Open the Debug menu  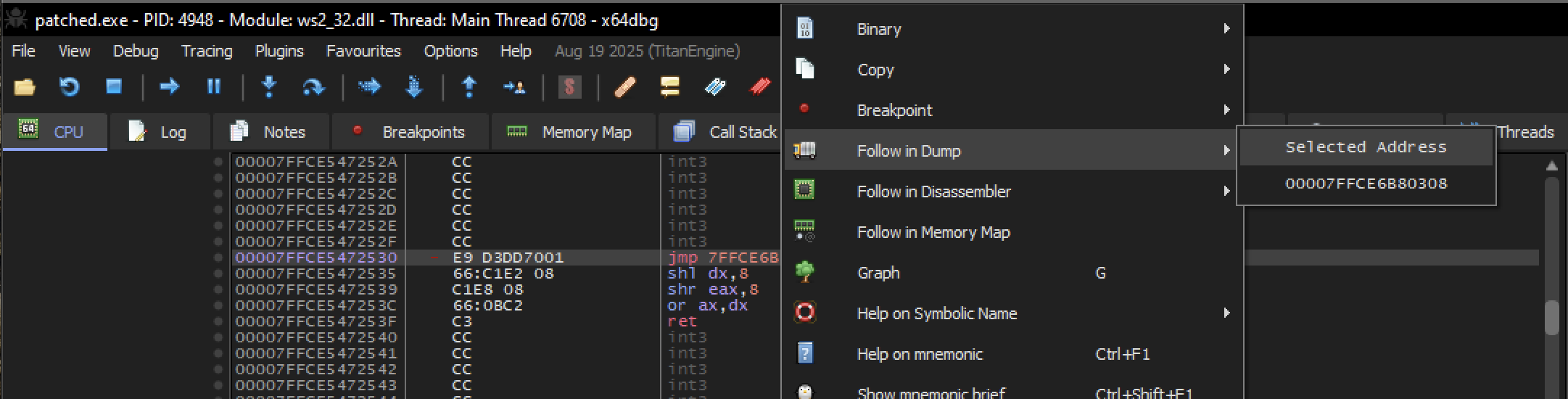[x=136, y=51]
